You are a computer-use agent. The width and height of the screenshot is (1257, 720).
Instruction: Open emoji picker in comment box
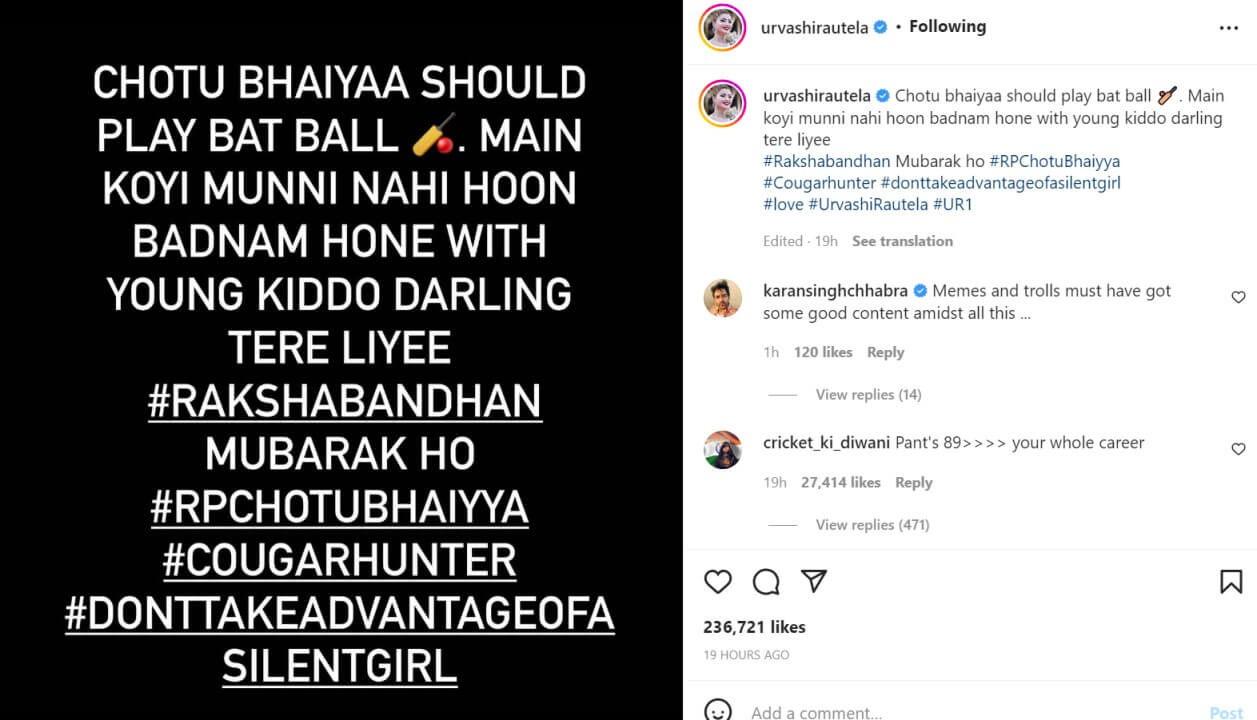tap(718, 711)
